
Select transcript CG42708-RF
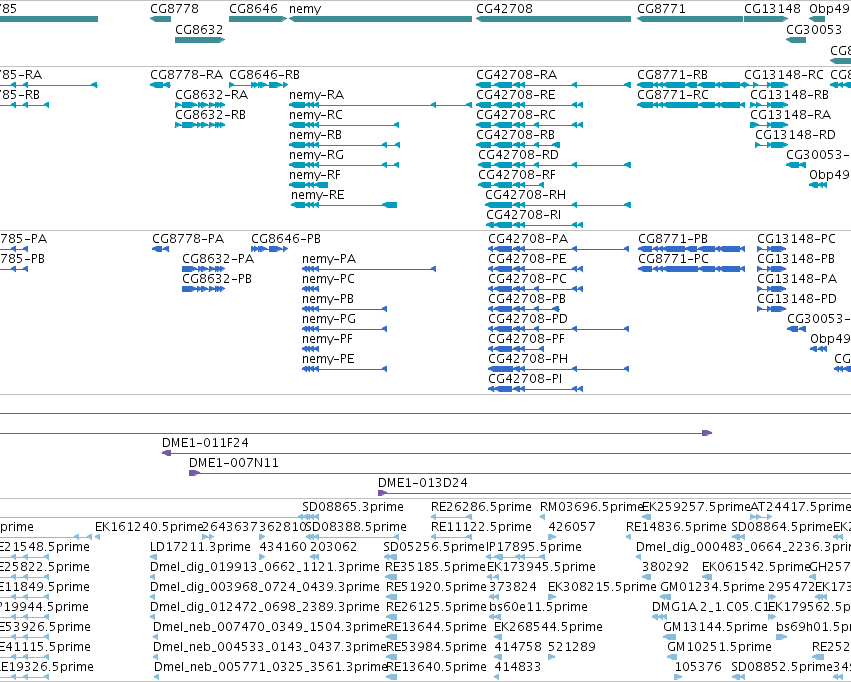click(517, 175)
